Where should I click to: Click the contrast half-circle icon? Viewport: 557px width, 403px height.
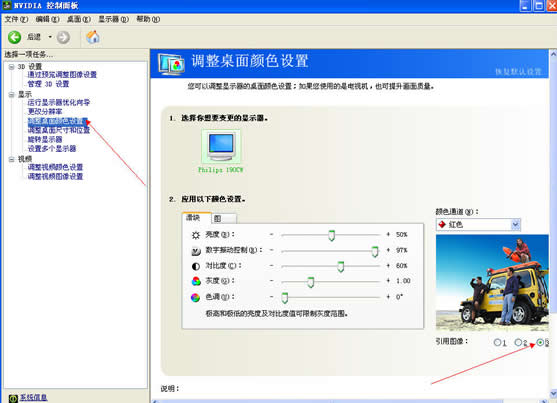pyautogui.click(x=196, y=266)
